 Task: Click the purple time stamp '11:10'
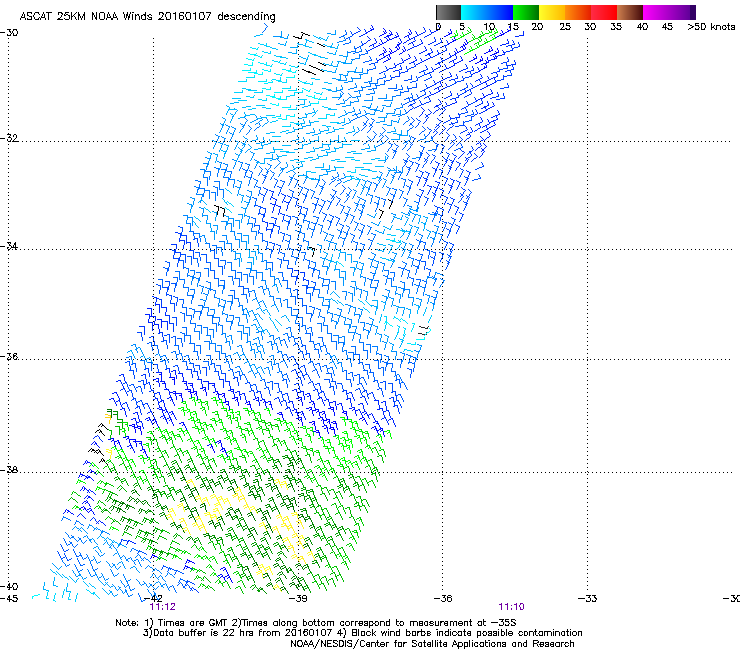coord(512,607)
